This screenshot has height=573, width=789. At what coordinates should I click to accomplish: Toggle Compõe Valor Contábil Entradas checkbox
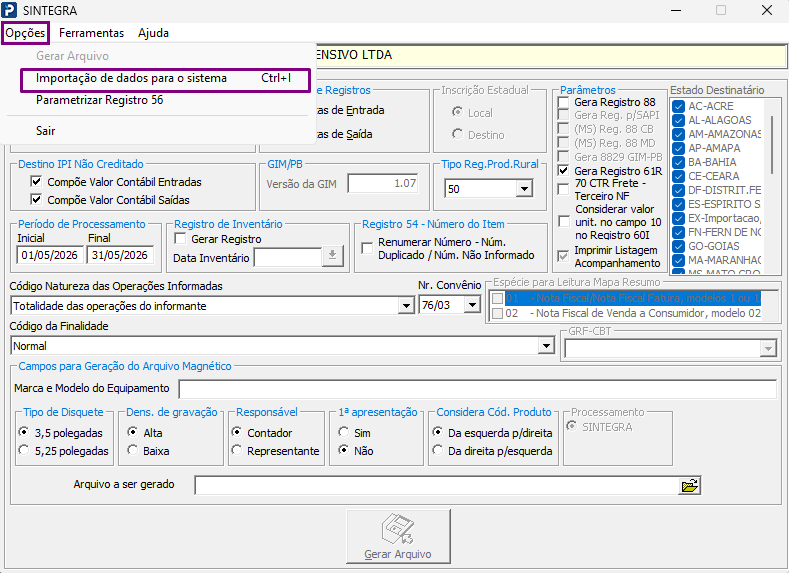(x=36, y=182)
